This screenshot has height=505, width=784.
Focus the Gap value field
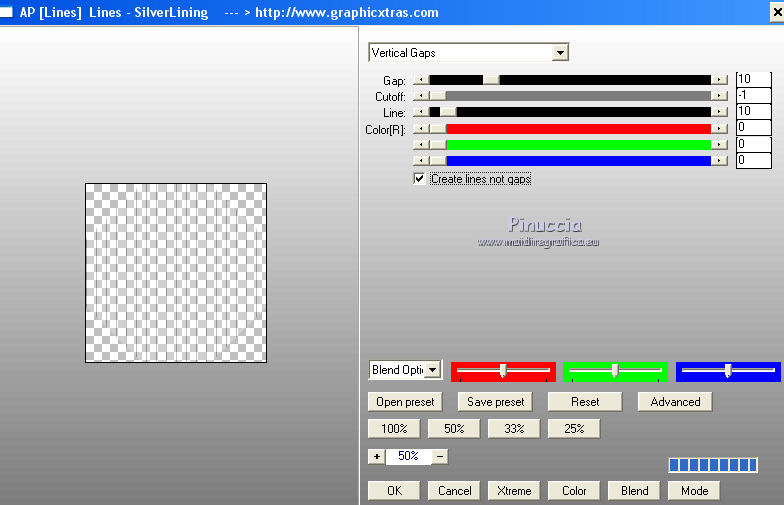(754, 79)
